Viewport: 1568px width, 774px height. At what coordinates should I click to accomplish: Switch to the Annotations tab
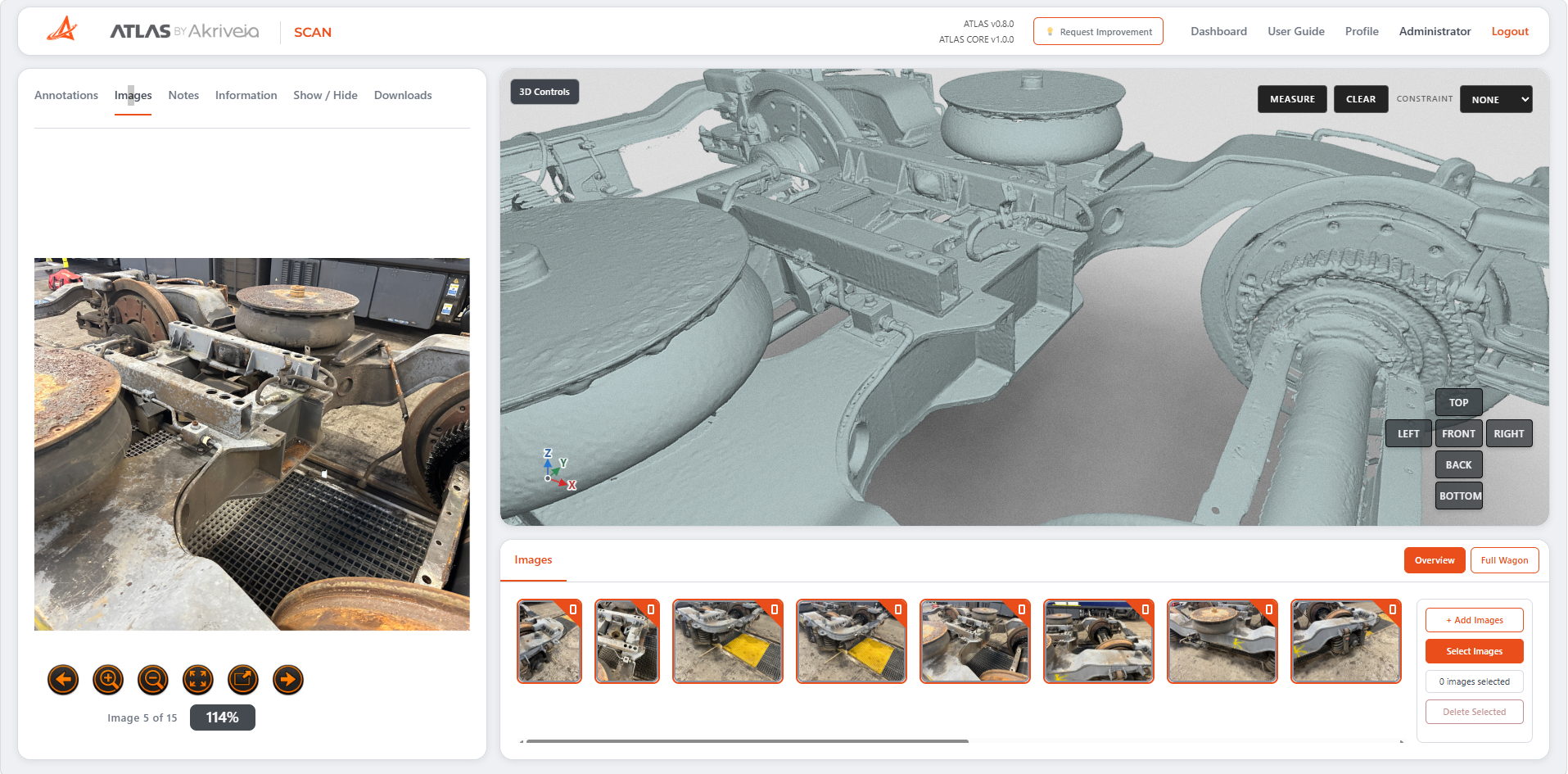point(66,95)
